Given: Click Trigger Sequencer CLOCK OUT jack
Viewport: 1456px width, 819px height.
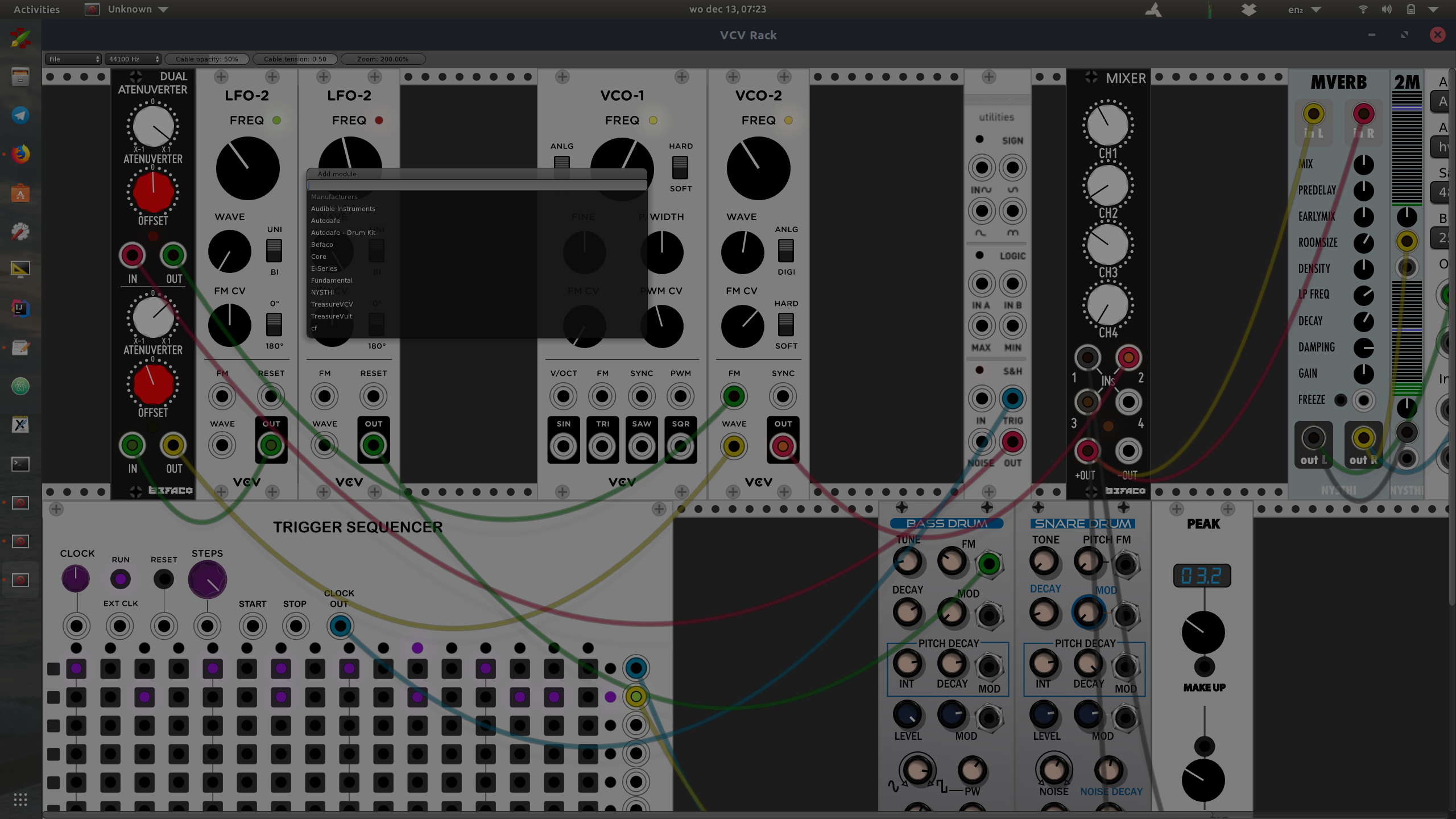Looking at the screenshot, I should (340, 626).
